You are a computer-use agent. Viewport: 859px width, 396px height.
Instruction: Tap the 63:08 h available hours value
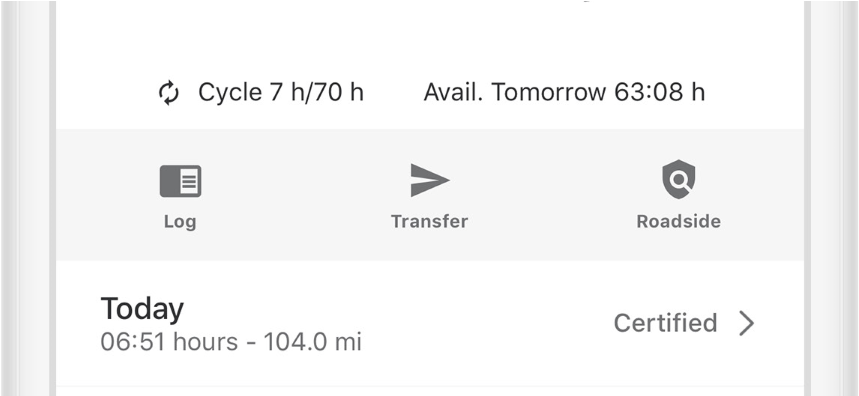(x=659, y=92)
